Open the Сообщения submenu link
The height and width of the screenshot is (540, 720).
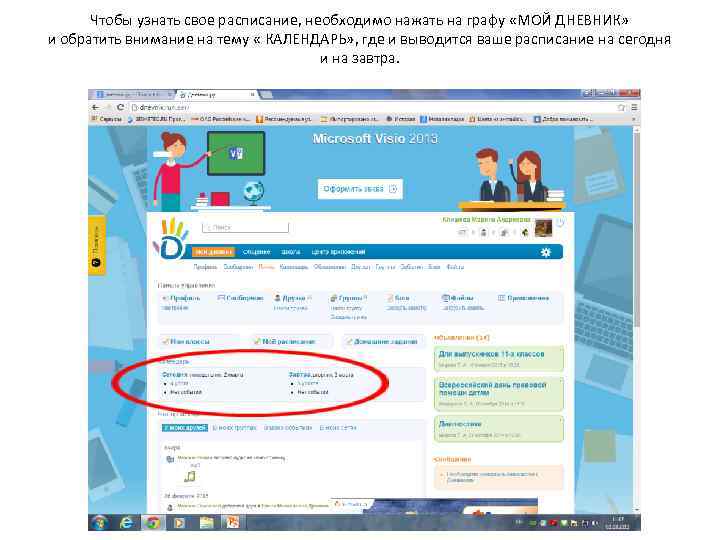(238, 267)
